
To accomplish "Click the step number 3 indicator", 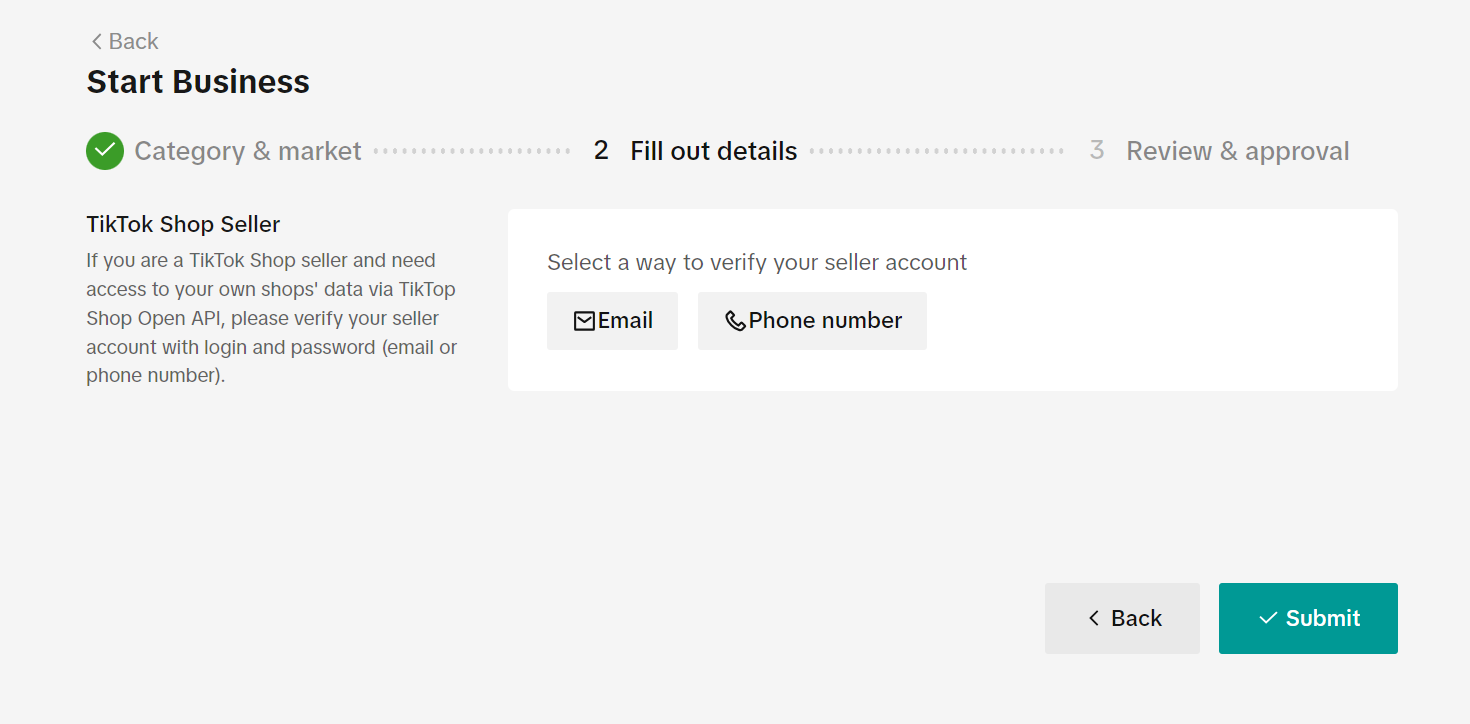I will [1097, 151].
